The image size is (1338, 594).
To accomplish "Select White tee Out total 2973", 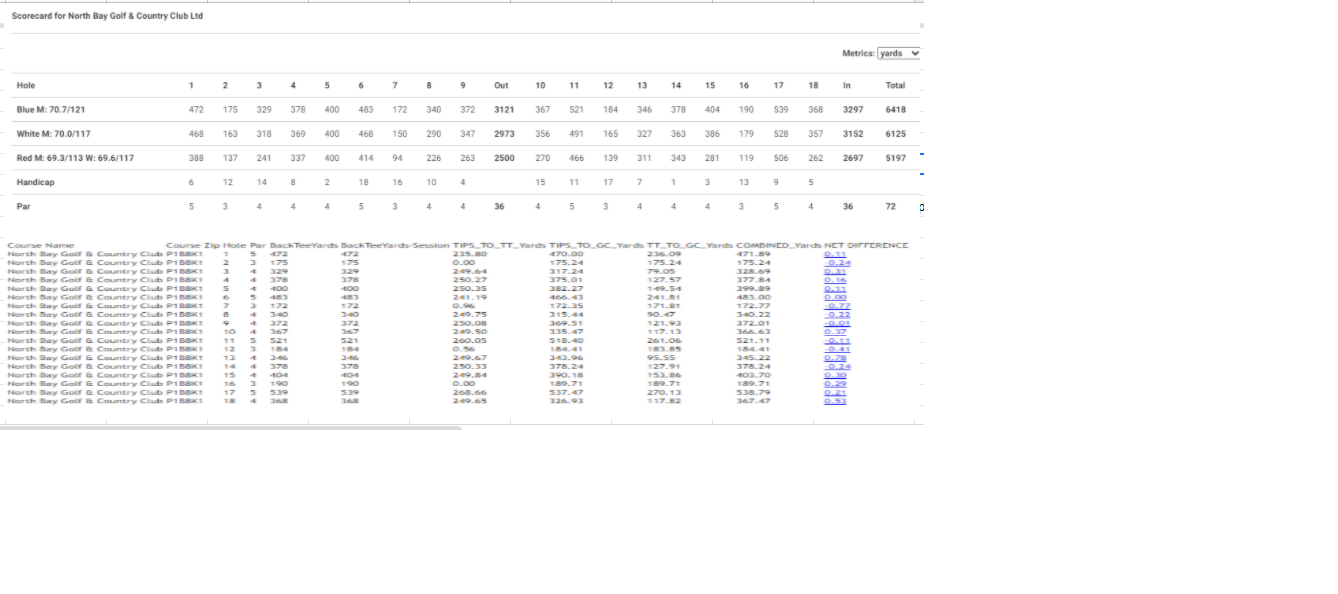I will [504, 133].
